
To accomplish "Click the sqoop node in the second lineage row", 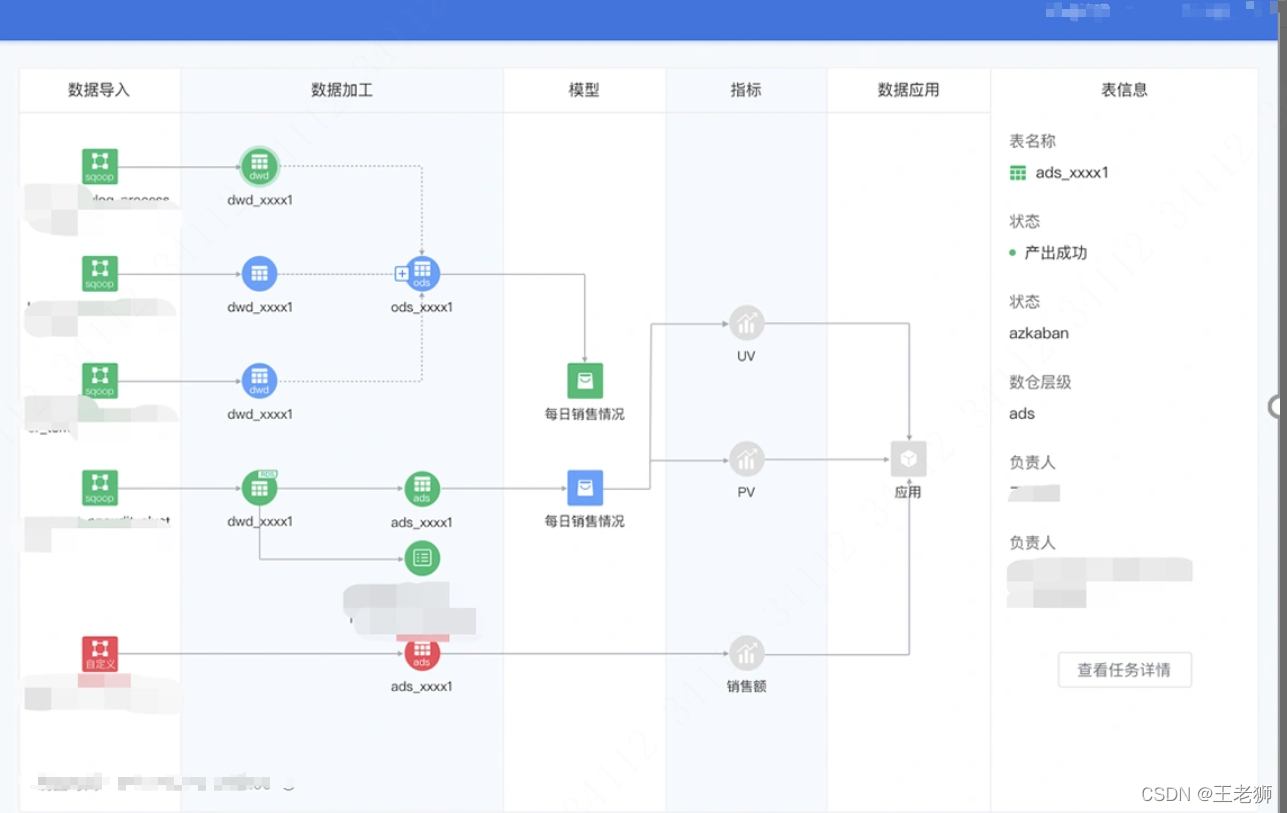I will point(100,273).
